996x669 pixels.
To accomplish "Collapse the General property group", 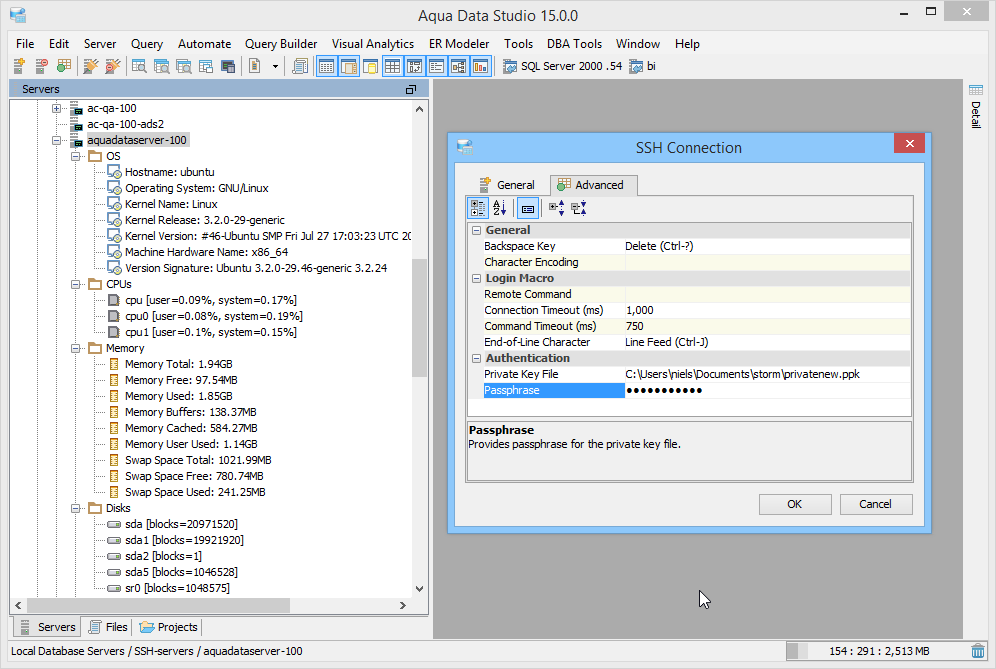I will tap(476, 231).
